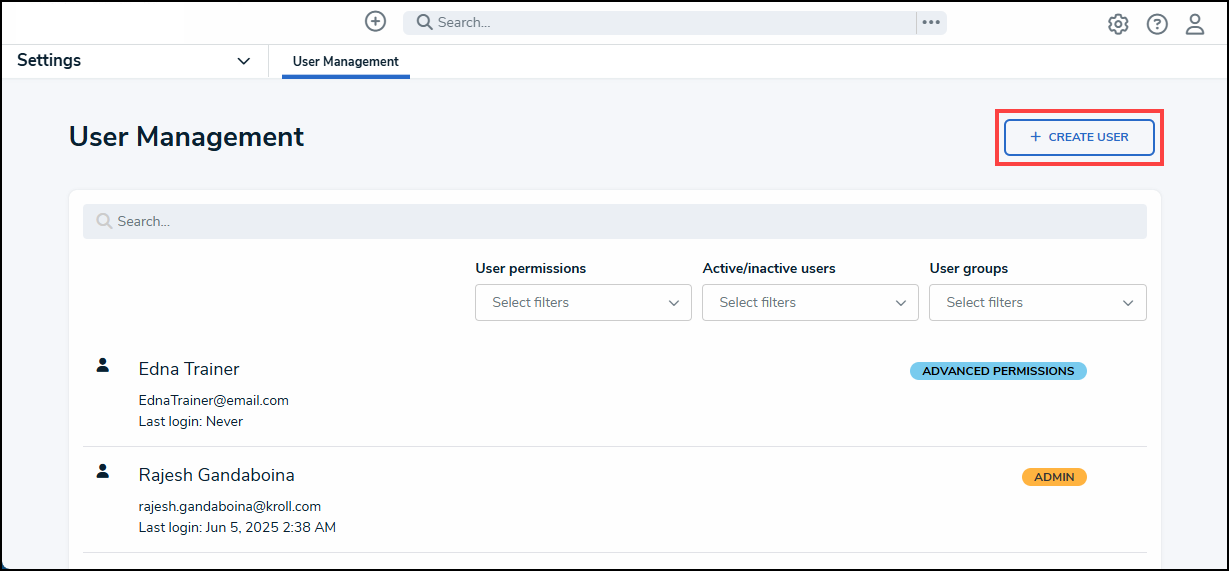Click the person icon beside Edna Trainer
Viewport: 1229px width, 571px height.
pyautogui.click(x=102, y=365)
